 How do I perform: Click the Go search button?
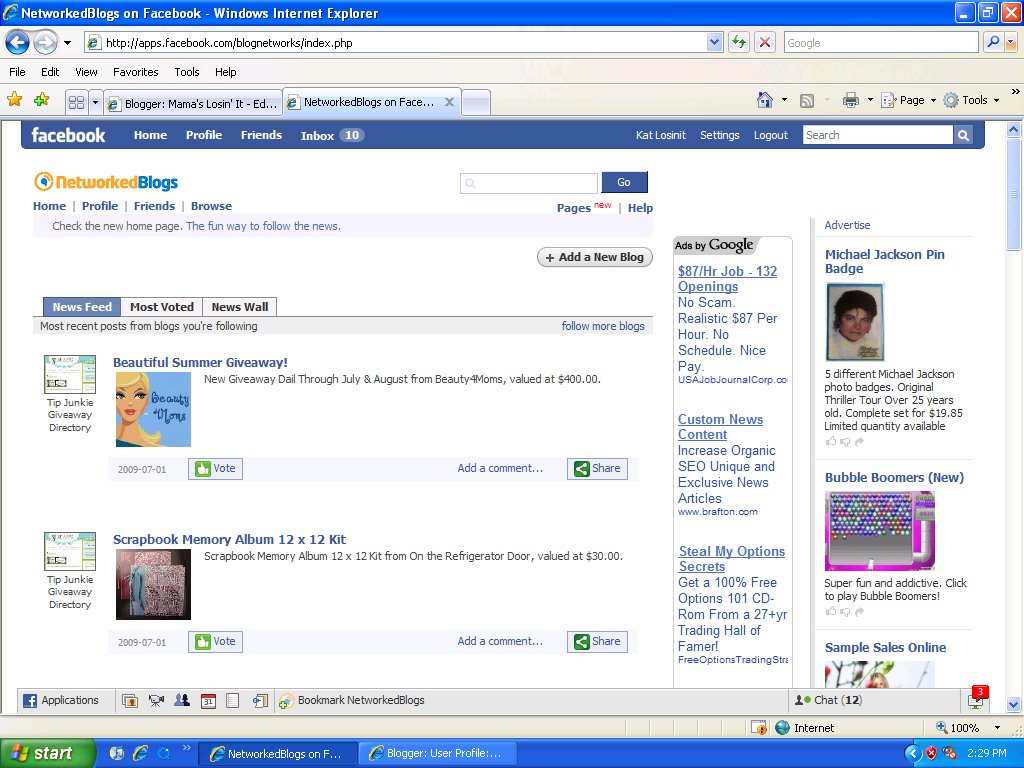click(624, 182)
